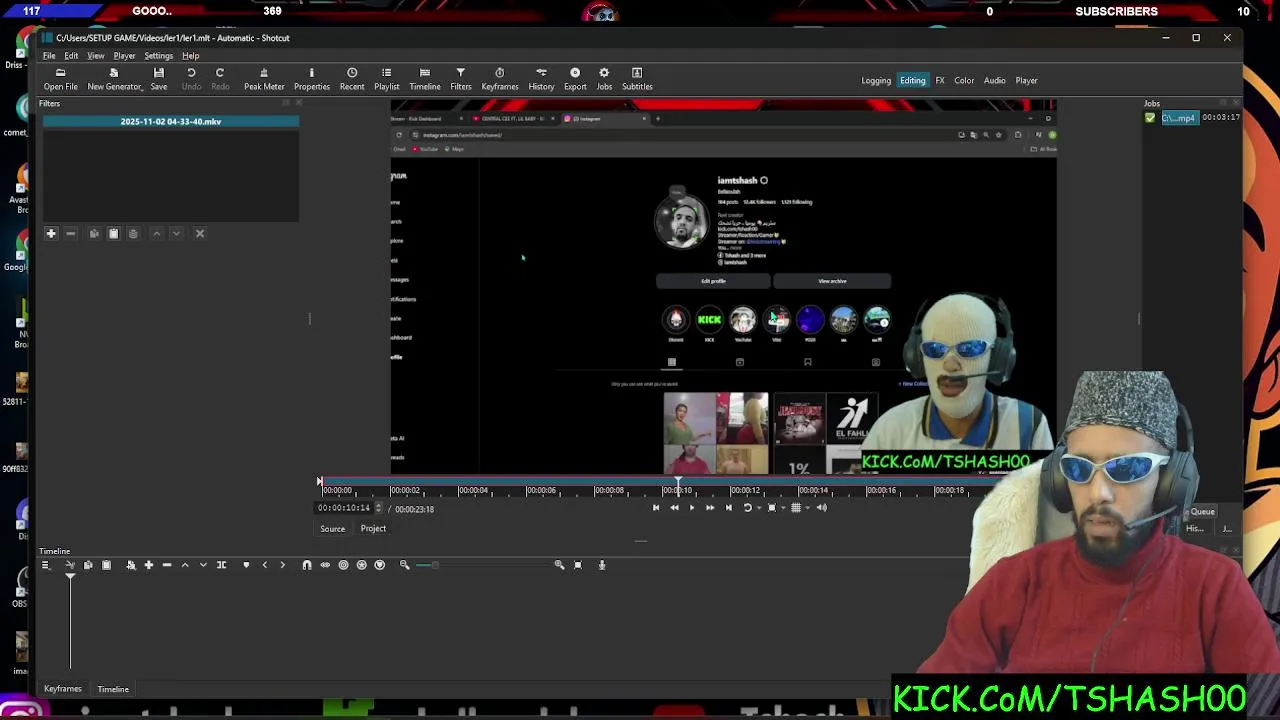Open the Playlist panel
1280x720 pixels.
click(x=386, y=79)
